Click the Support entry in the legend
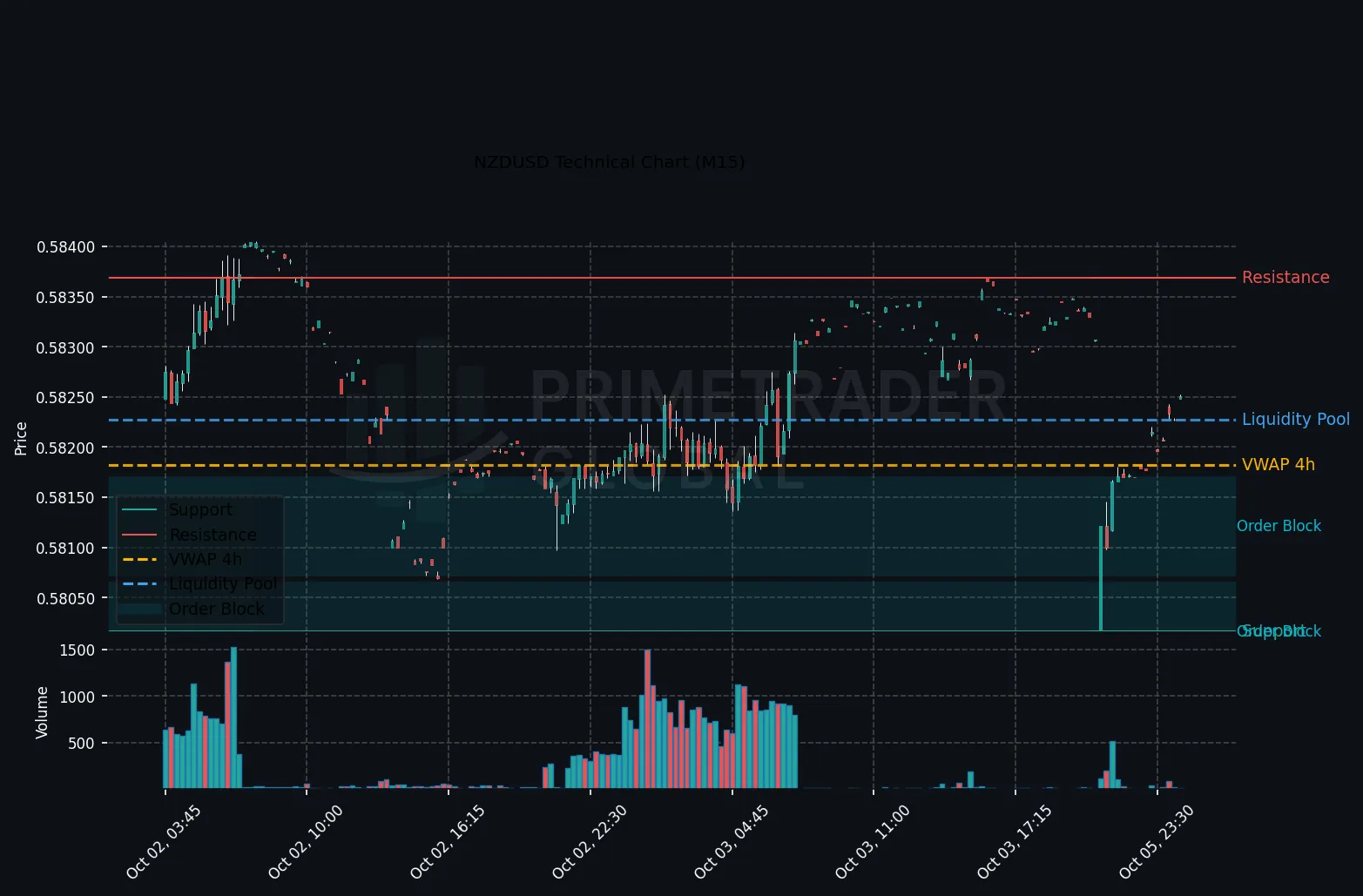 pyautogui.click(x=201, y=510)
